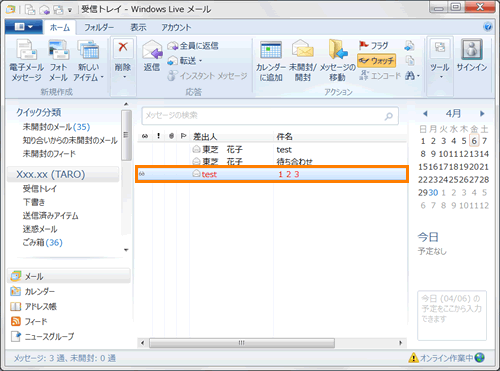500x371 pixels.
Task: Switch to メール view
Action: pyautogui.click(x=68, y=276)
